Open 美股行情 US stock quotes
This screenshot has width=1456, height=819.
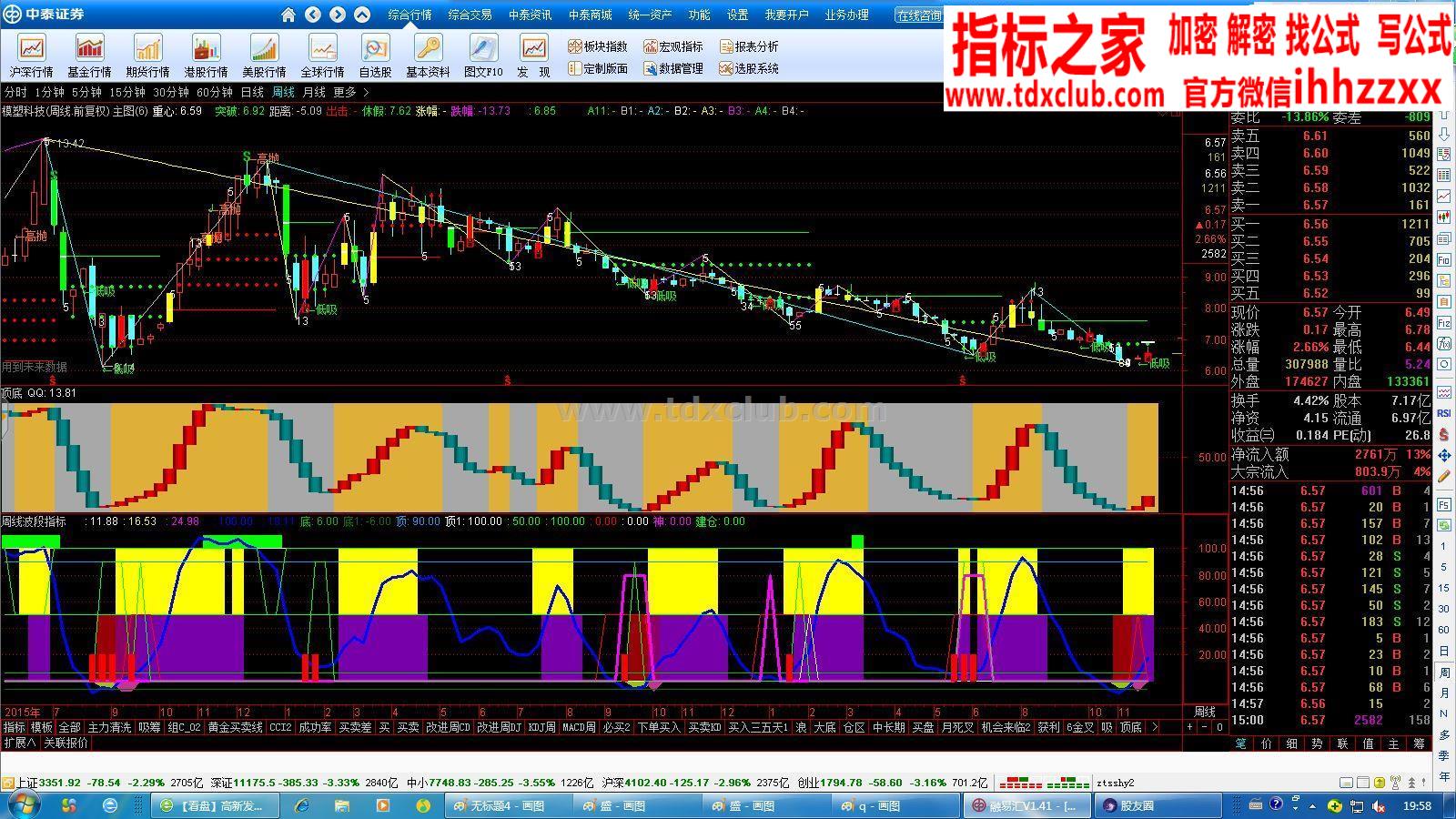pyautogui.click(x=264, y=56)
